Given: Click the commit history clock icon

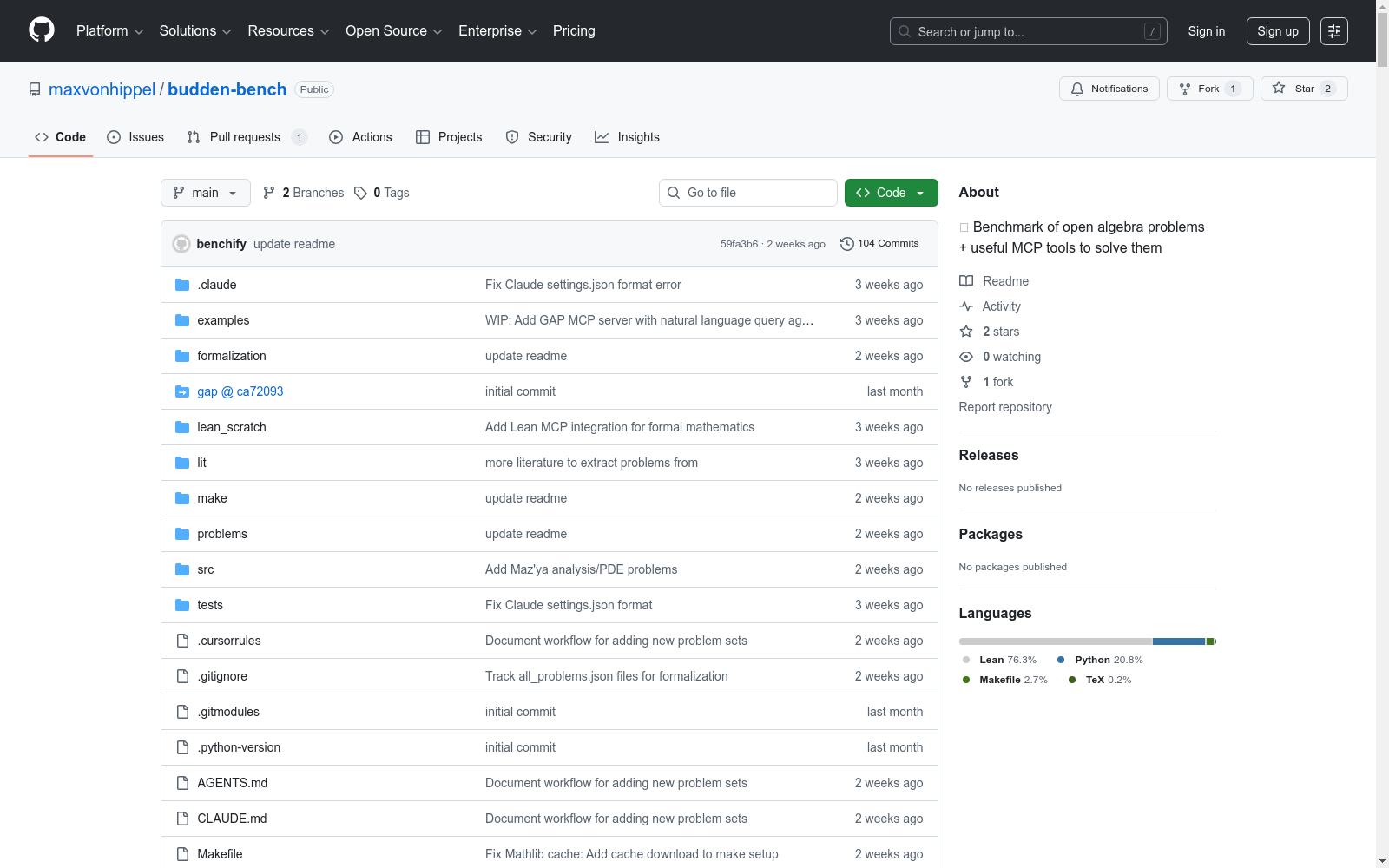Looking at the screenshot, I should click(847, 244).
